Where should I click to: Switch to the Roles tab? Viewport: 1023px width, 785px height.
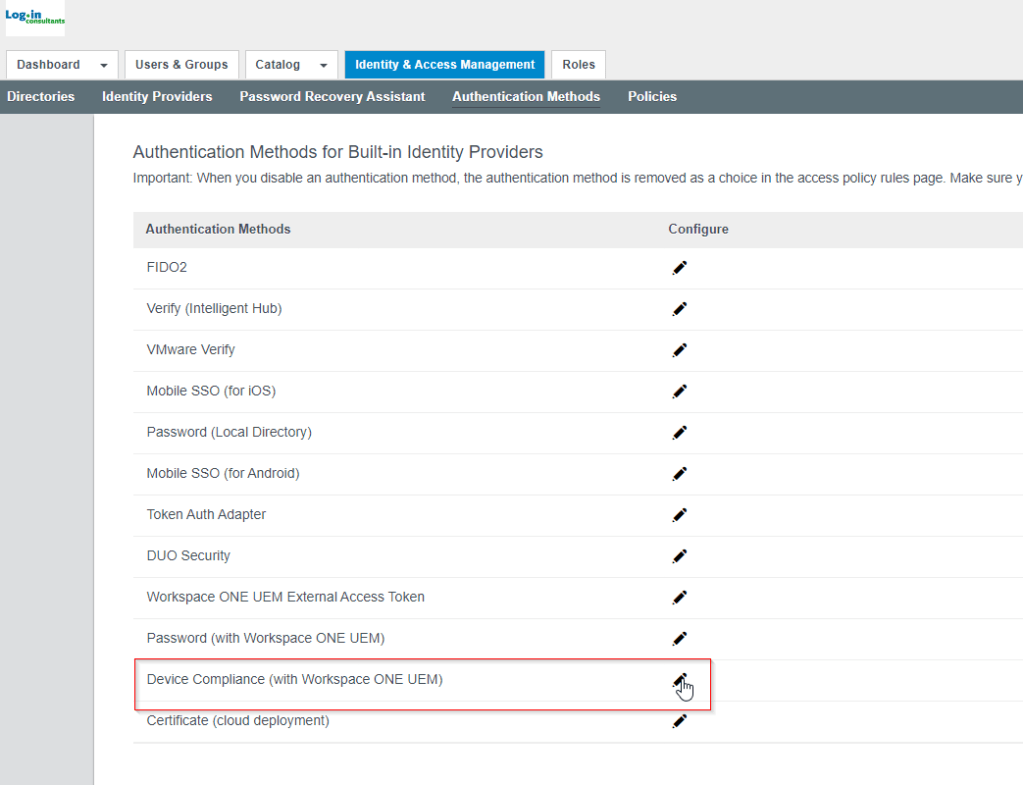(578, 64)
